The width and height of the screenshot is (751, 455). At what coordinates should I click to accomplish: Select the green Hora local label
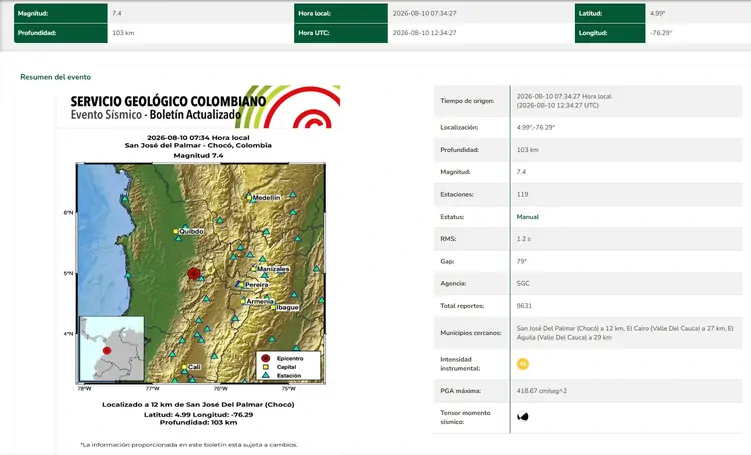341,13
